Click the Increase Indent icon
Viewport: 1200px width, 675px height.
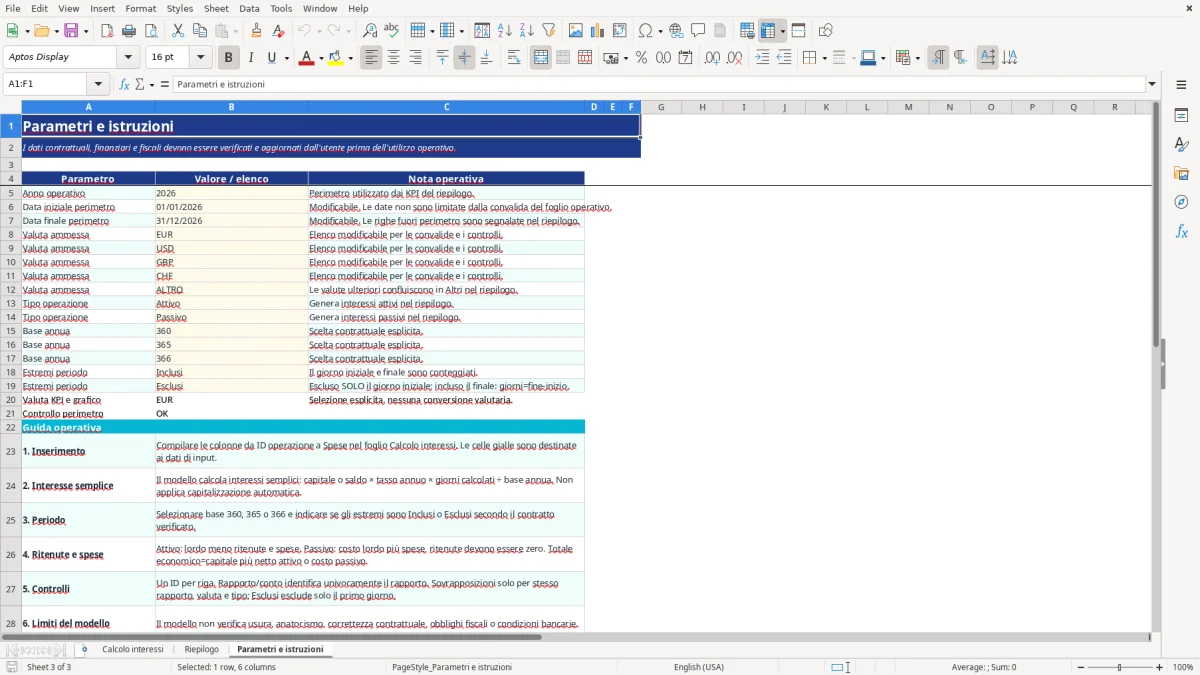pyautogui.click(x=762, y=58)
